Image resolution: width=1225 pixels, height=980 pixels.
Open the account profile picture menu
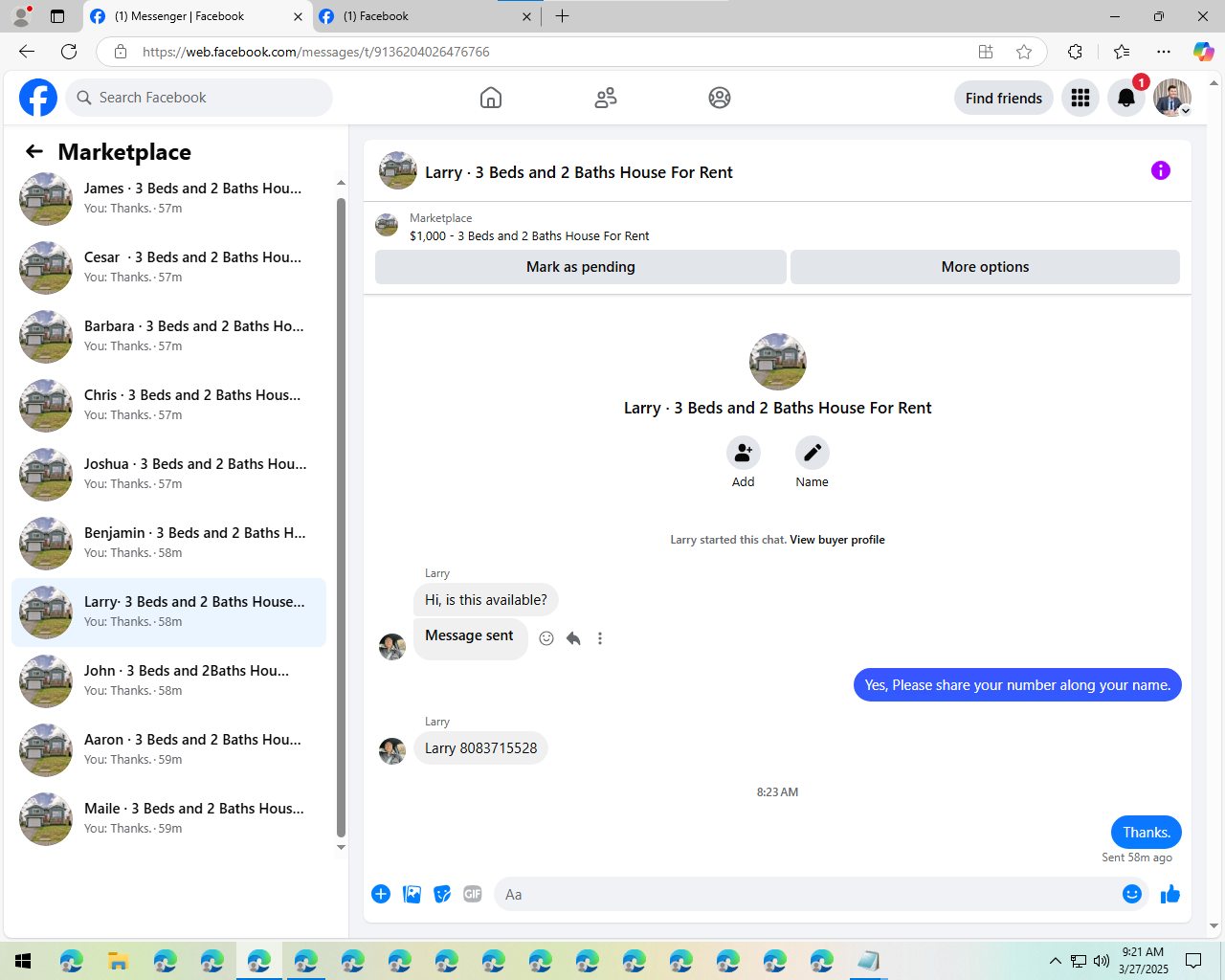pyautogui.click(x=1172, y=98)
